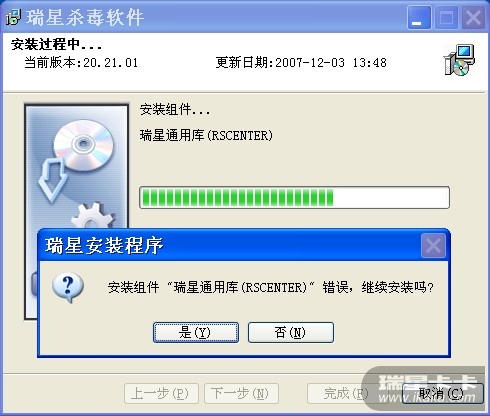Click the blue question mark bubble icon
The width and height of the screenshot is (490, 416).
(68, 288)
